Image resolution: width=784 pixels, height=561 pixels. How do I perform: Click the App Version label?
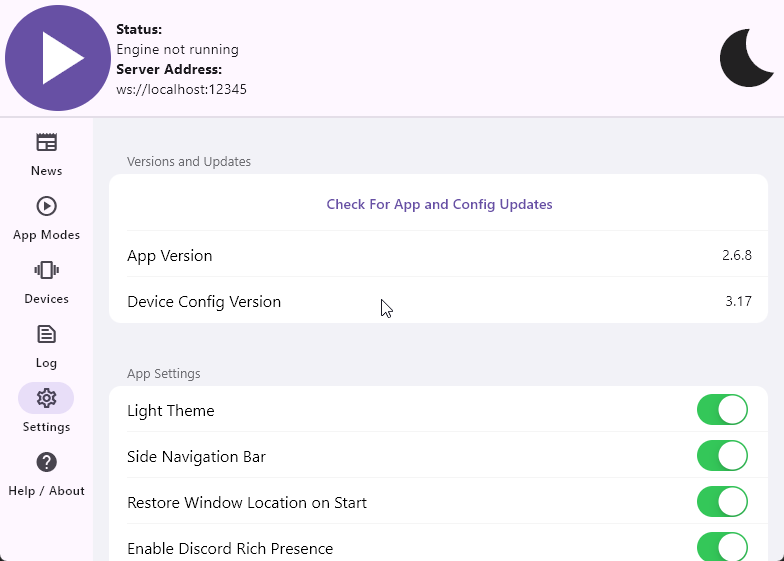[170, 256]
